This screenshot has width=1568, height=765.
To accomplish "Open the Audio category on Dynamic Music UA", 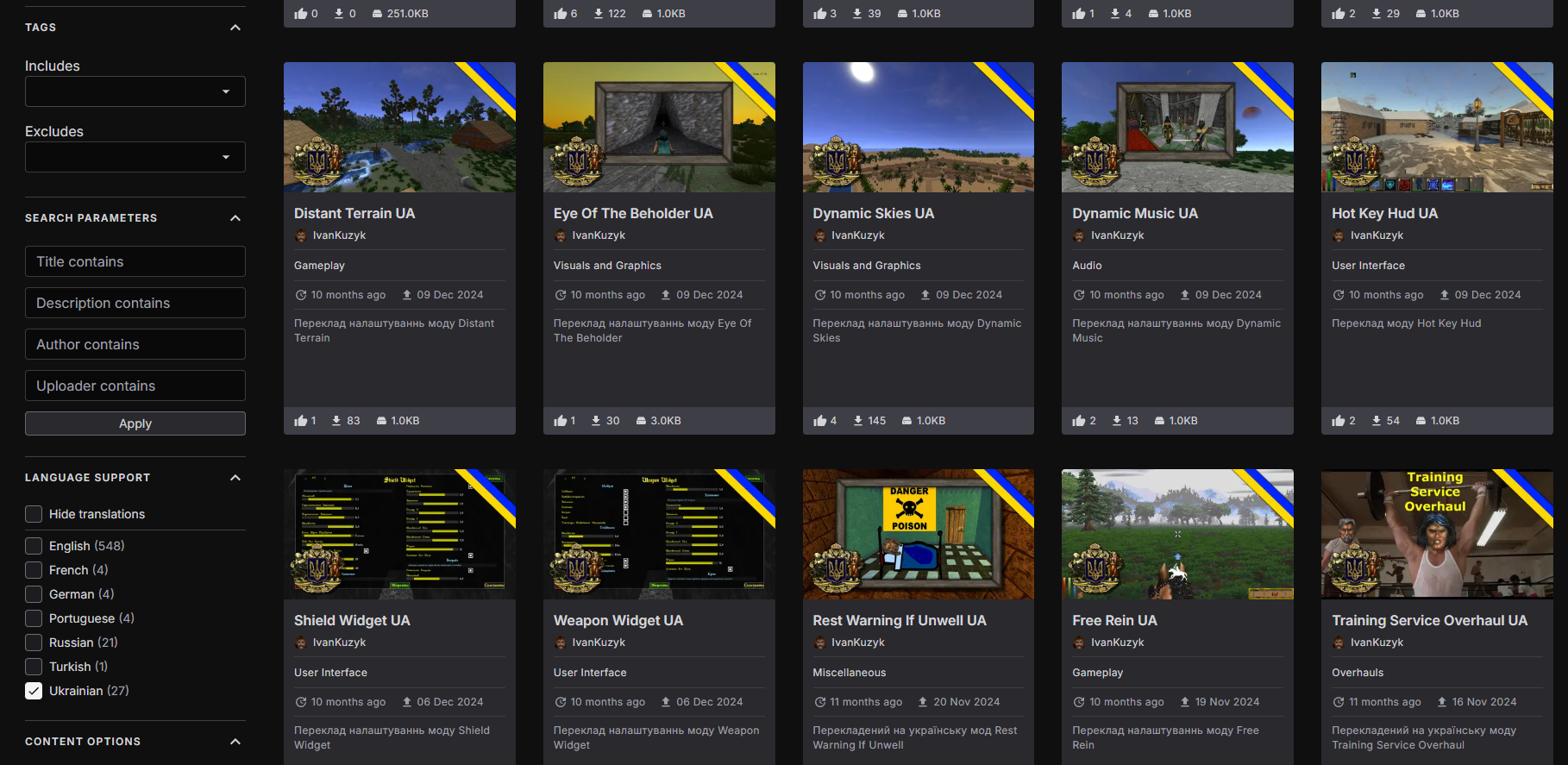I will tap(1087, 266).
